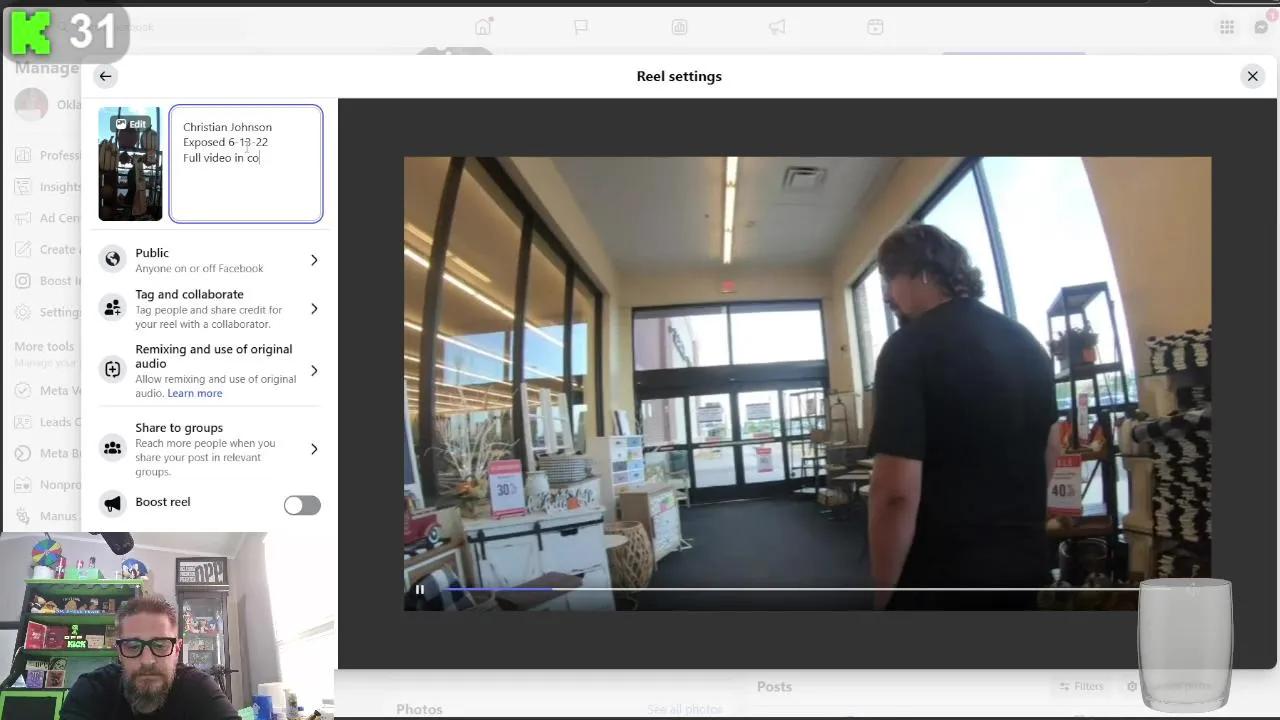The height and width of the screenshot is (720, 1280).
Task: Click the Photos heading on background page
Action: [x=419, y=709]
